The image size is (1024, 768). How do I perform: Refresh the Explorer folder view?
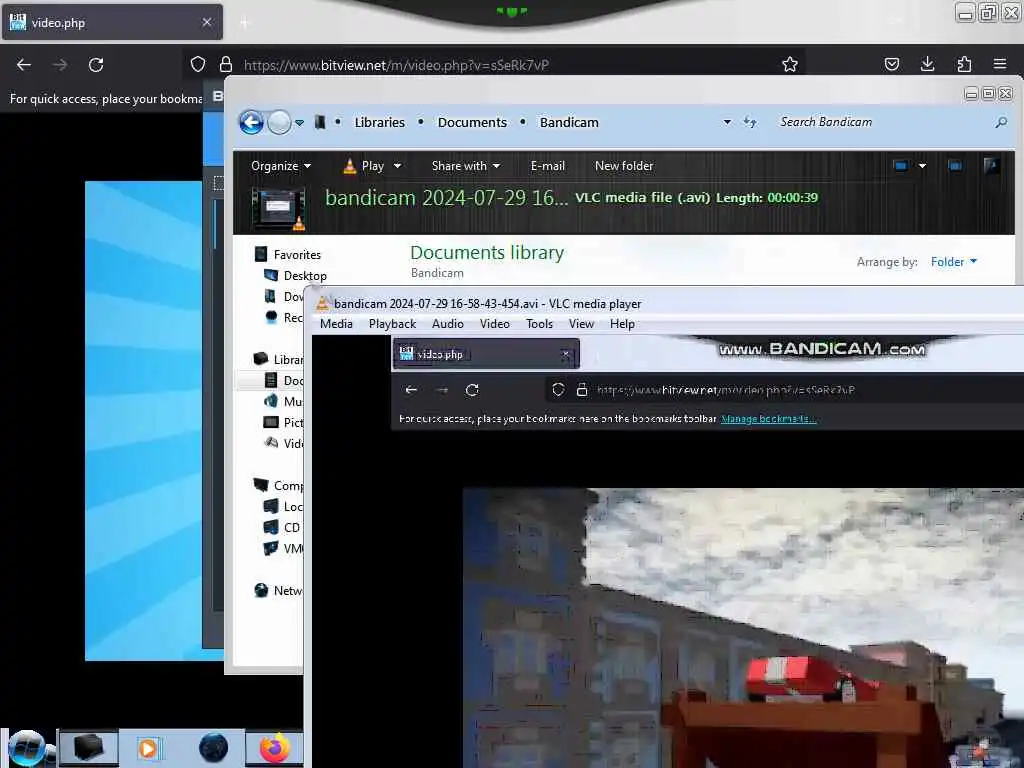coord(750,122)
